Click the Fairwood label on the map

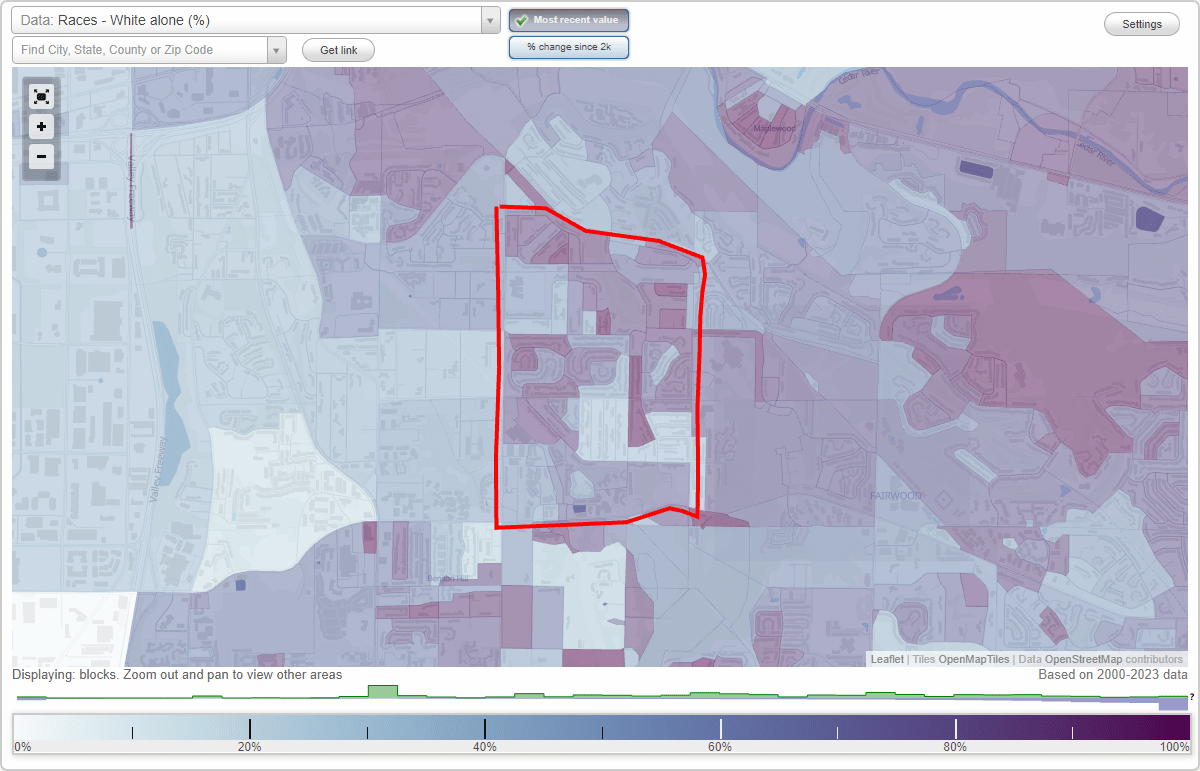[897, 494]
